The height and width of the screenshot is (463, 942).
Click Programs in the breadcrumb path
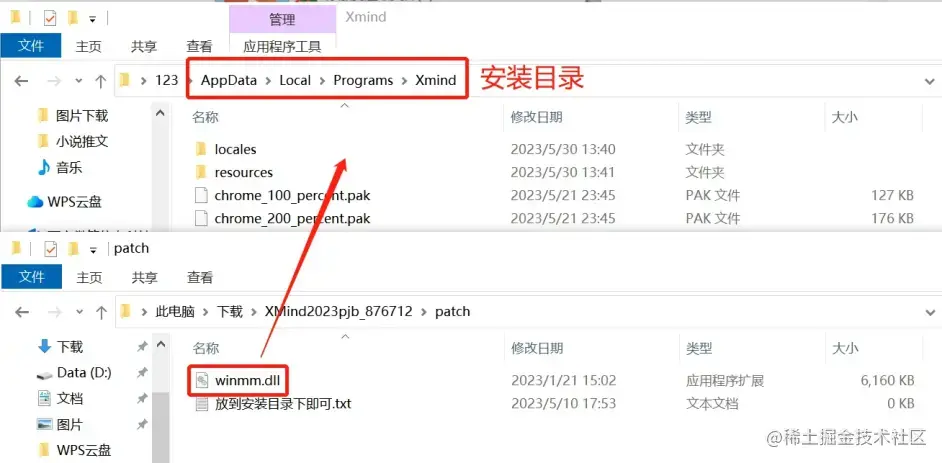pyautogui.click(x=363, y=80)
